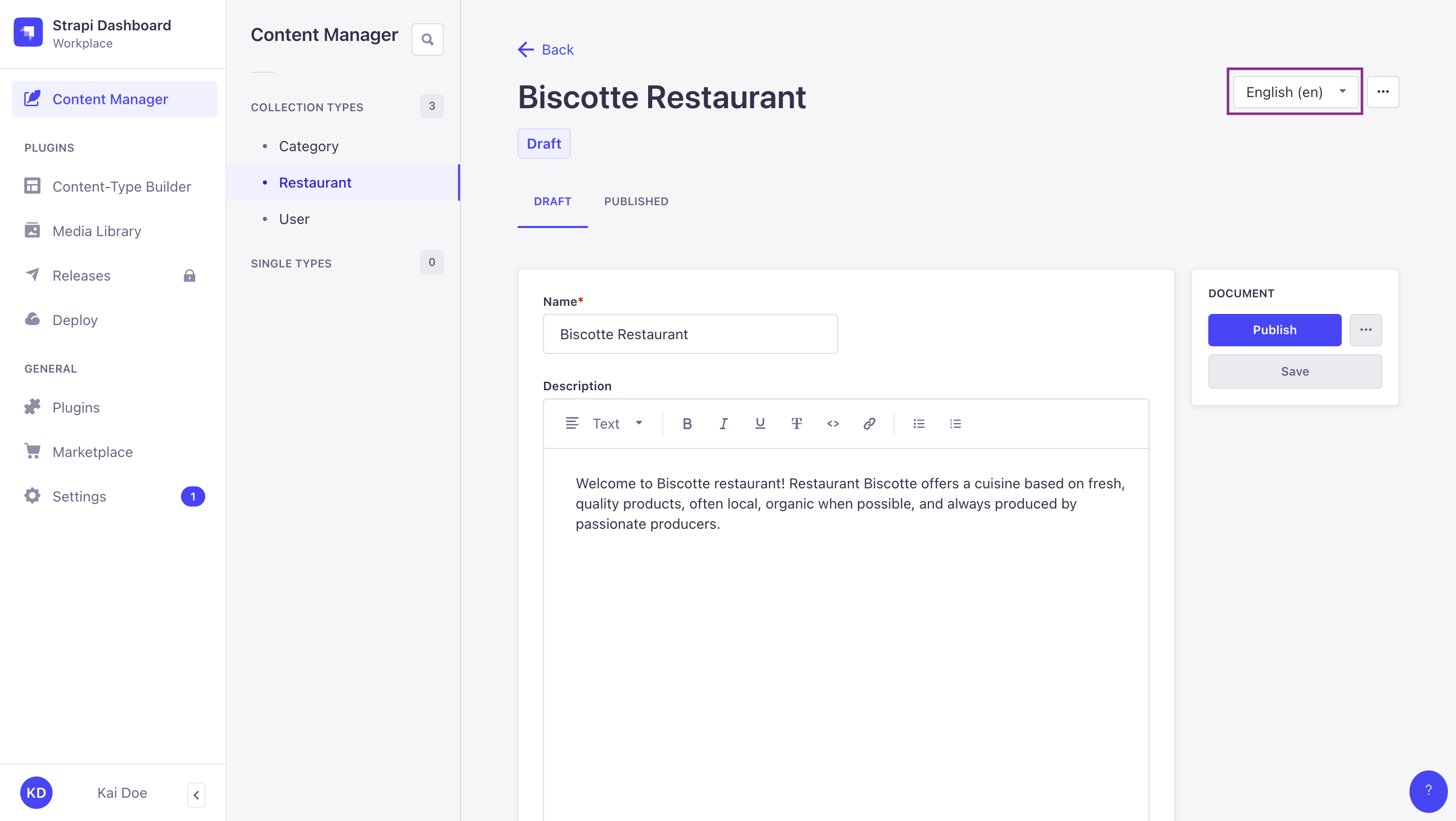Open the Deploy section
This screenshot has height=821, width=1456.
pyautogui.click(x=75, y=320)
